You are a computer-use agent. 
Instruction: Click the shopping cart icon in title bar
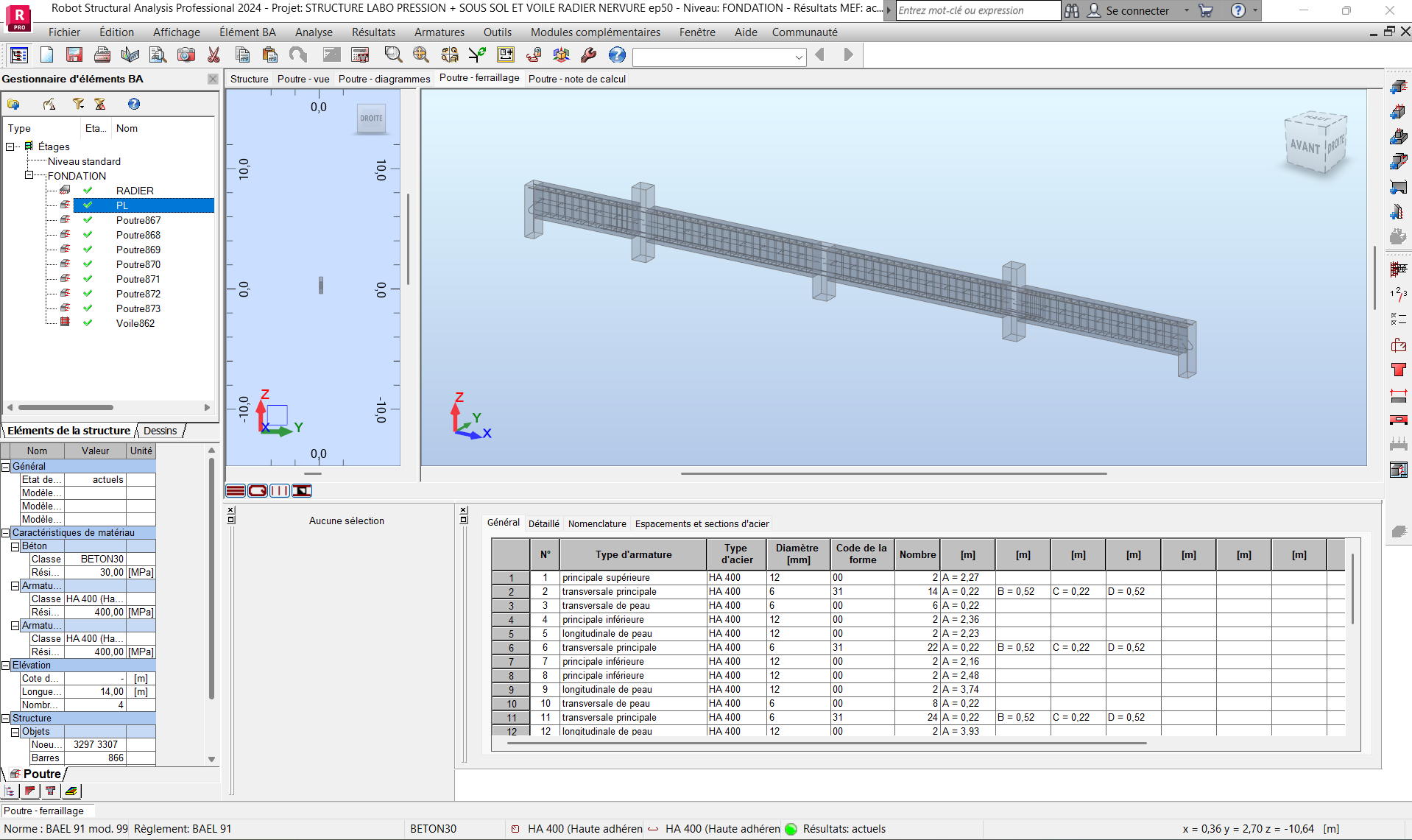(x=1206, y=10)
